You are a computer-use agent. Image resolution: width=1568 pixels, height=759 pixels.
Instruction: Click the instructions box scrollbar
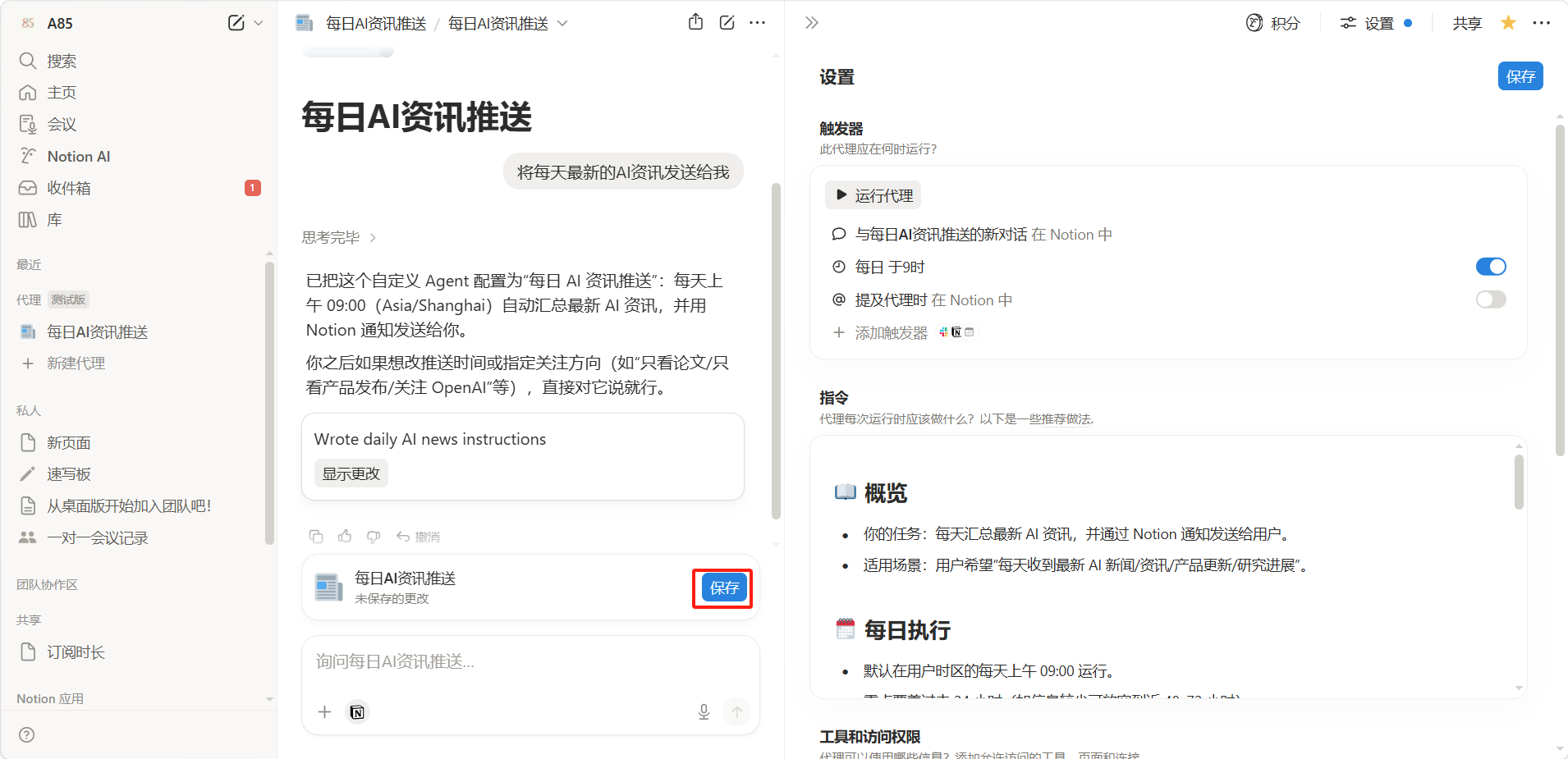tap(1519, 482)
